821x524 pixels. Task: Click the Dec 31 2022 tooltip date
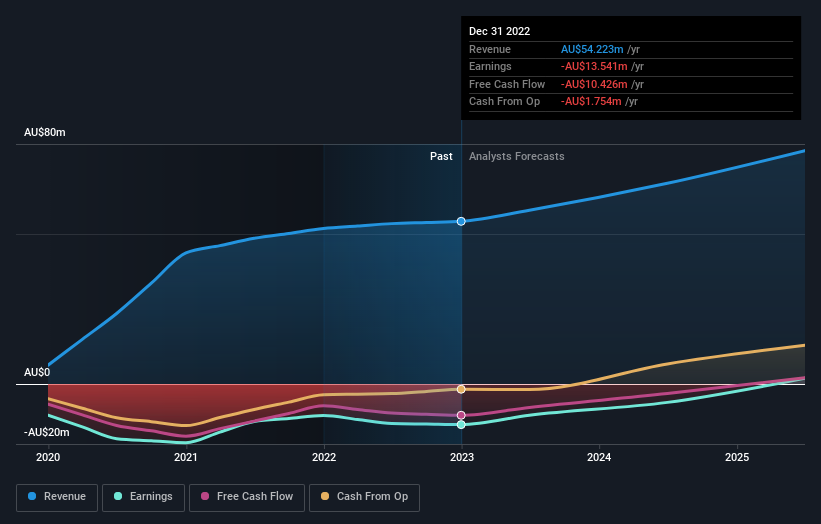pos(500,31)
